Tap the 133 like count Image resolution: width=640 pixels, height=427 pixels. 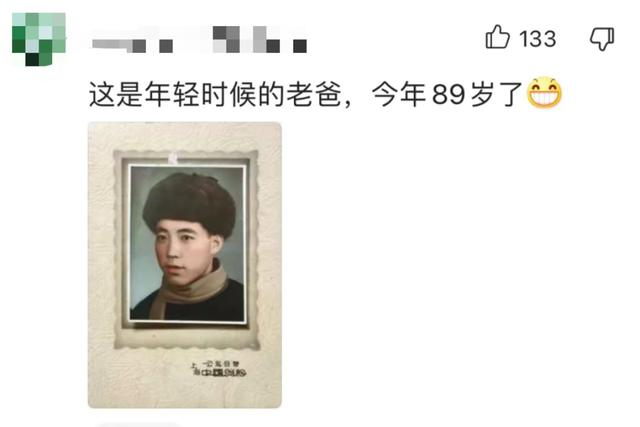point(538,39)
